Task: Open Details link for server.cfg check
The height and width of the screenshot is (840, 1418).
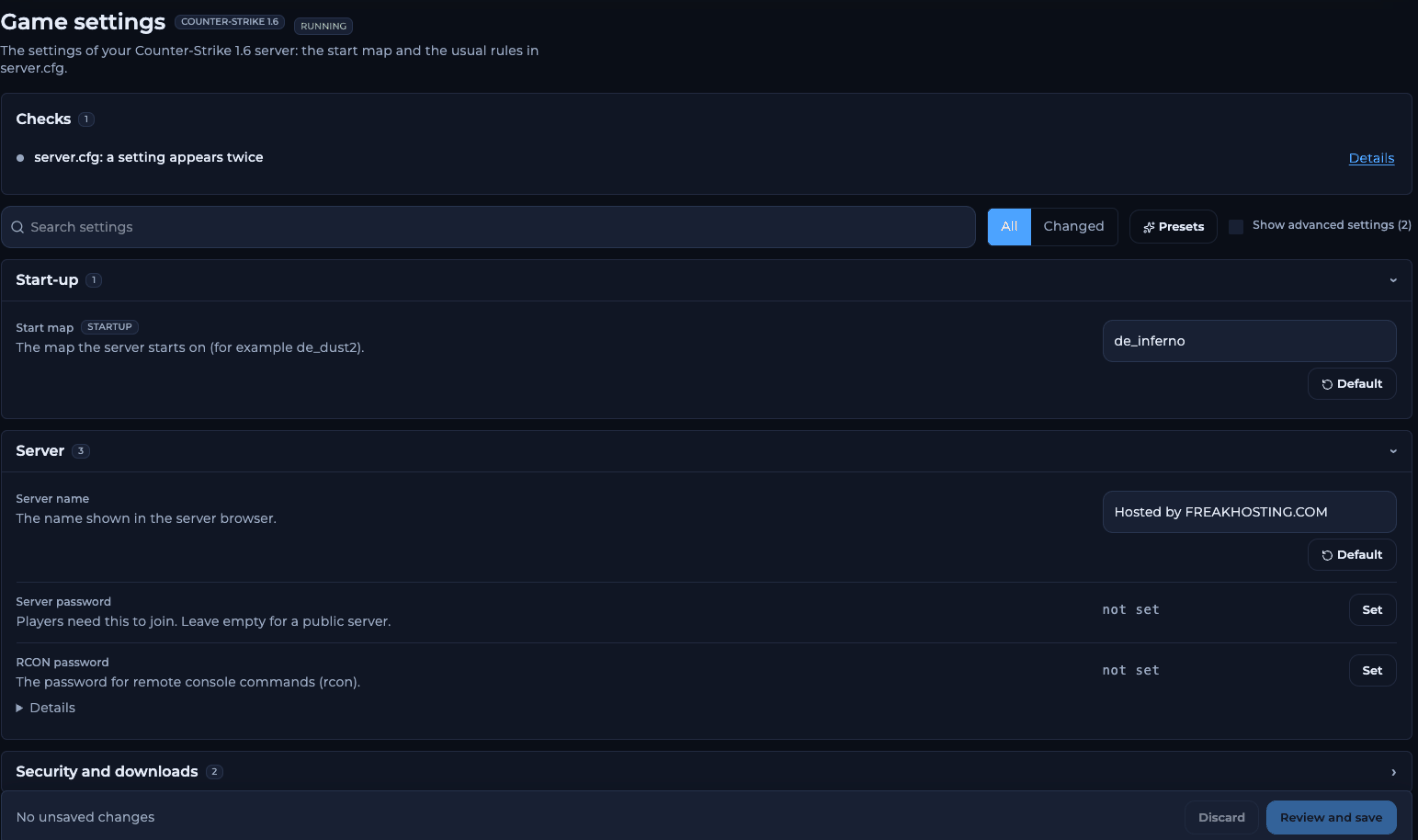Action: (1371, 158)
